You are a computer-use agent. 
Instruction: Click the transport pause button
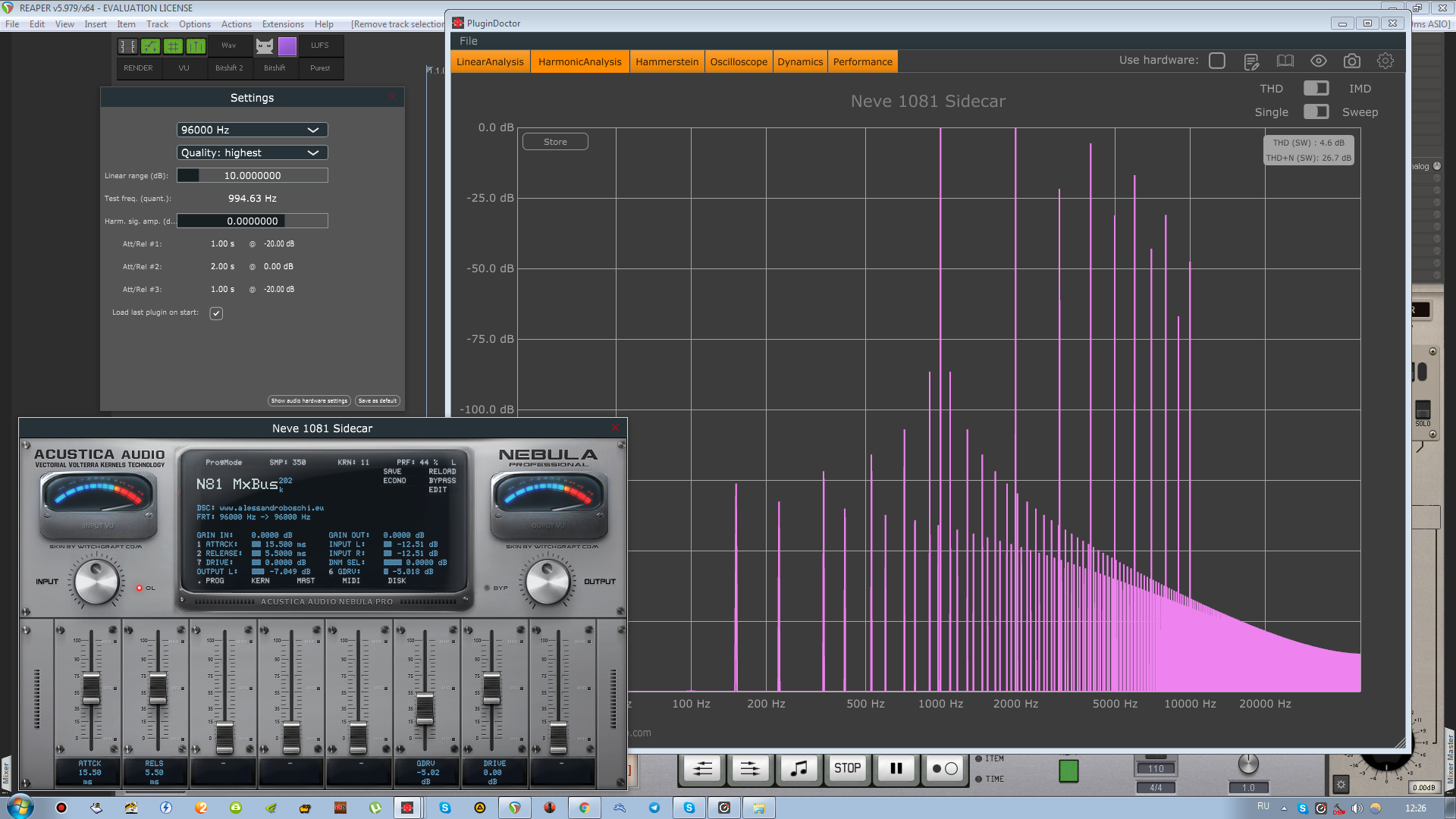coord(896,768)
